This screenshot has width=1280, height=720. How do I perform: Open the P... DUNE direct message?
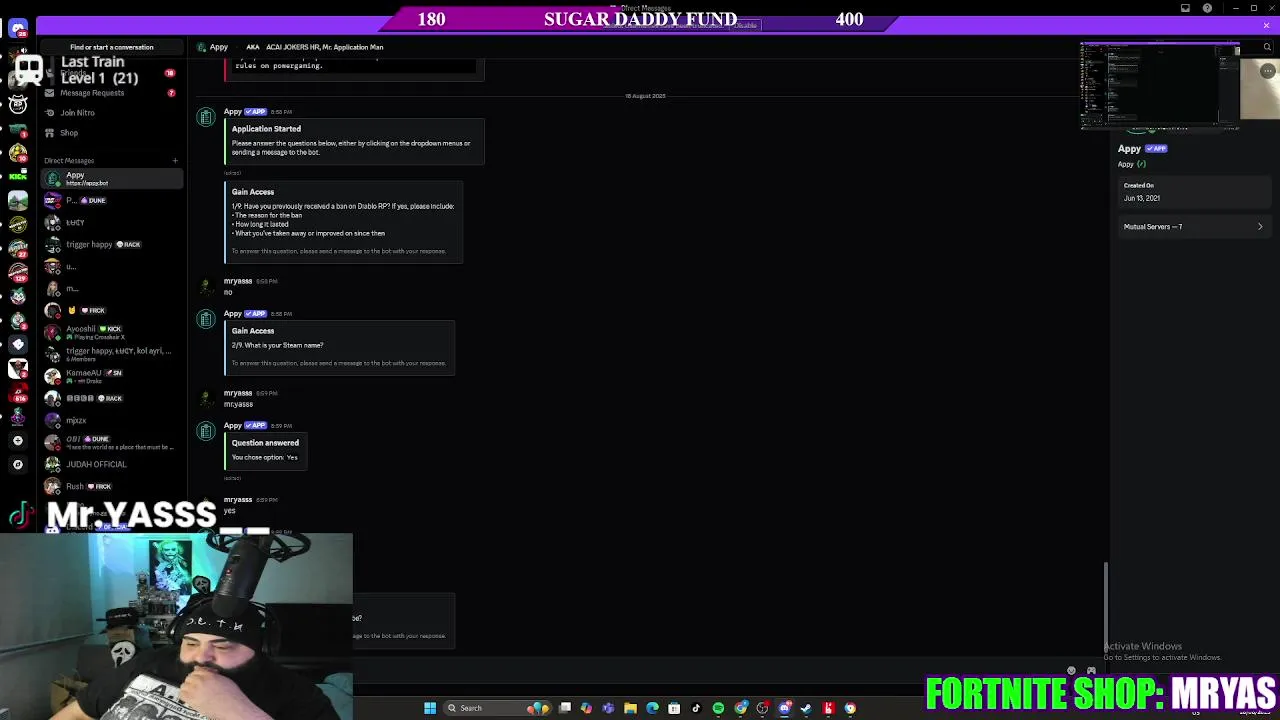click(x=112, y=200)
